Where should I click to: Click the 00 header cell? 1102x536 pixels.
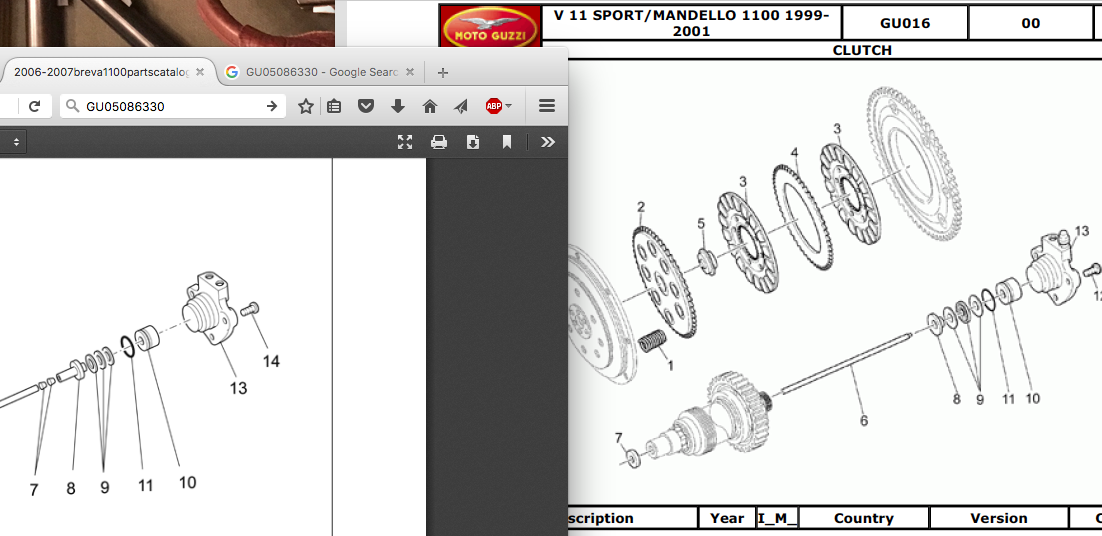(1030, 23)
